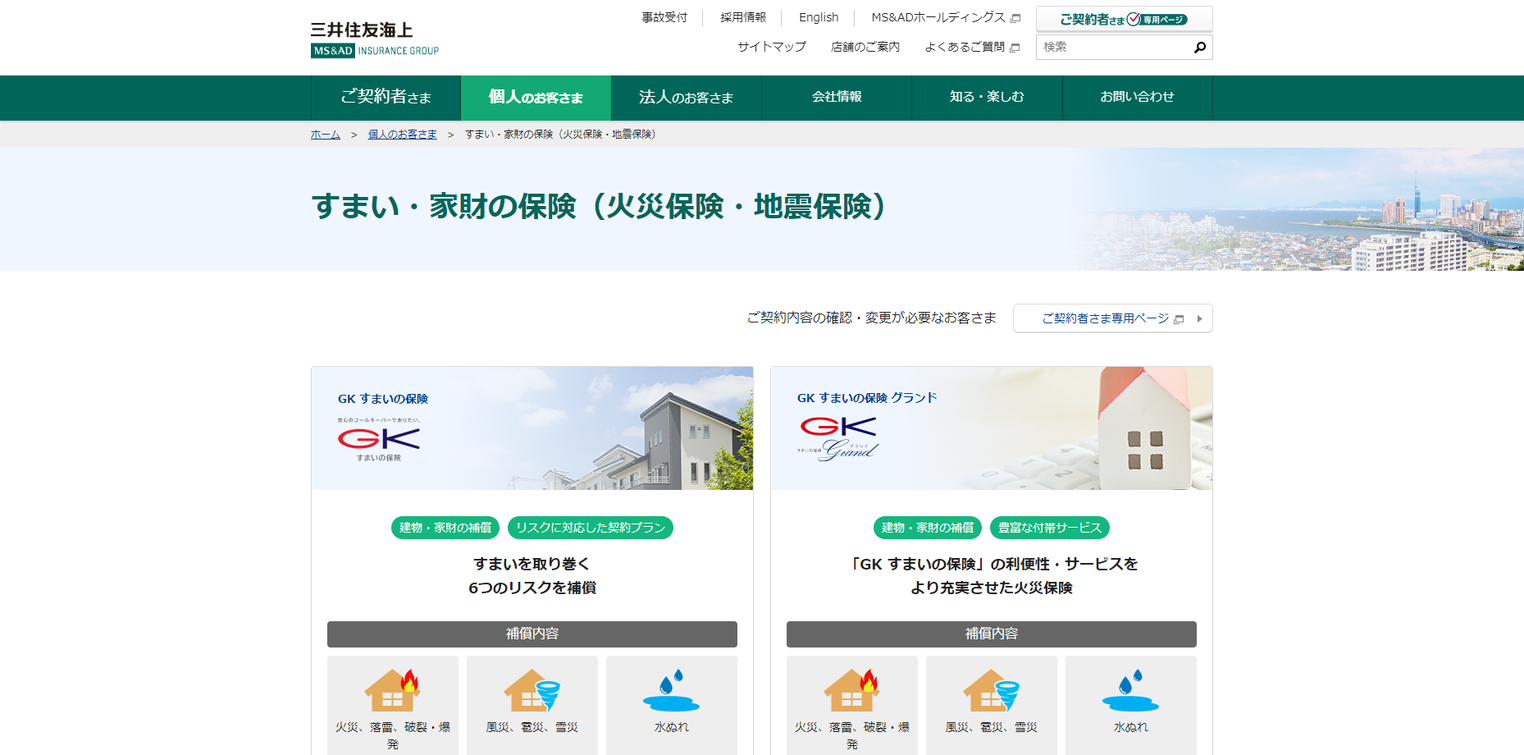
Task: Click ご契約内容の確認・変更が必要なお客さま text
Action: click(872, 318)
